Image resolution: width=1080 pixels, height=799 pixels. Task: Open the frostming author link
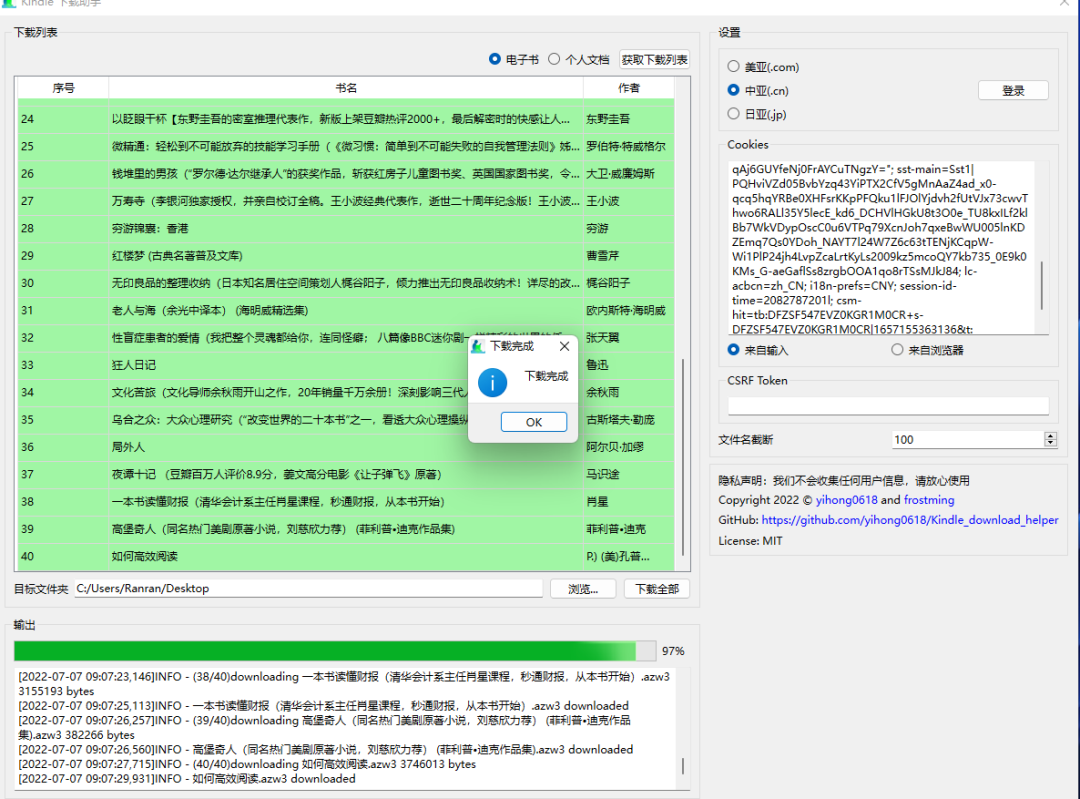pyautogui.click(x=929, y=500)
